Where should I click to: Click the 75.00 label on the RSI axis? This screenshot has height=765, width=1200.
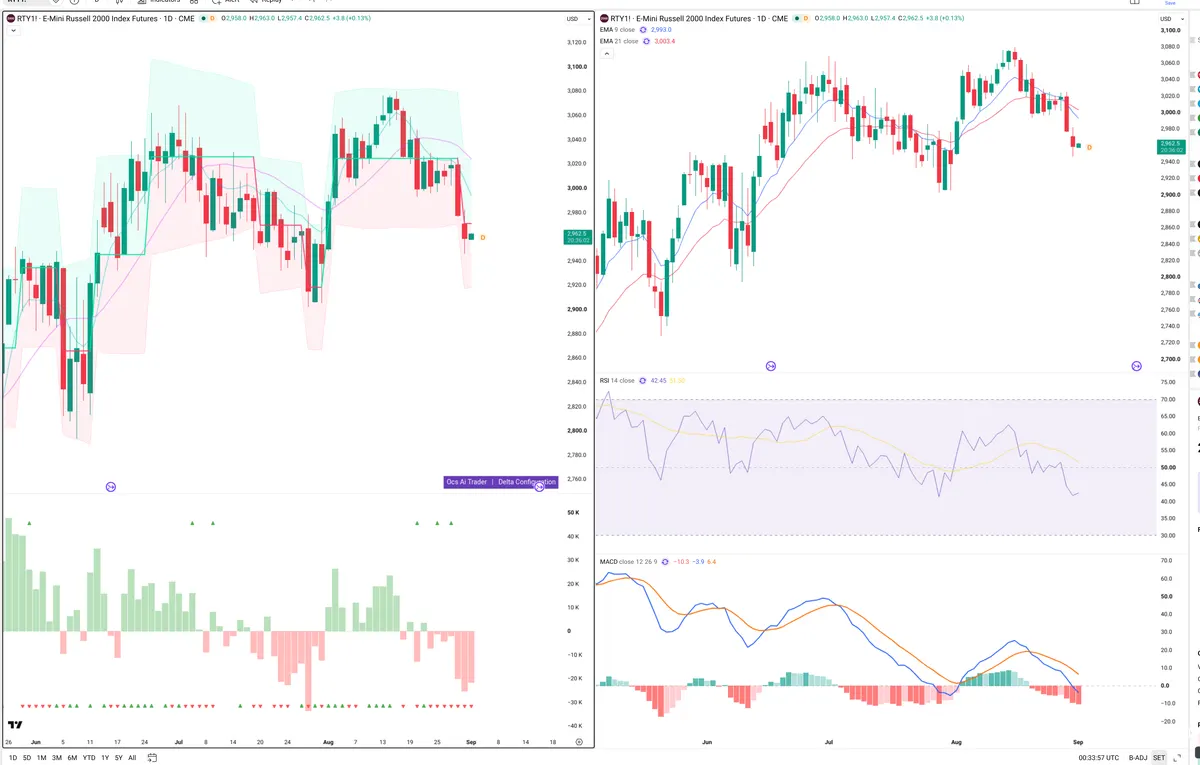(1166, 382)
